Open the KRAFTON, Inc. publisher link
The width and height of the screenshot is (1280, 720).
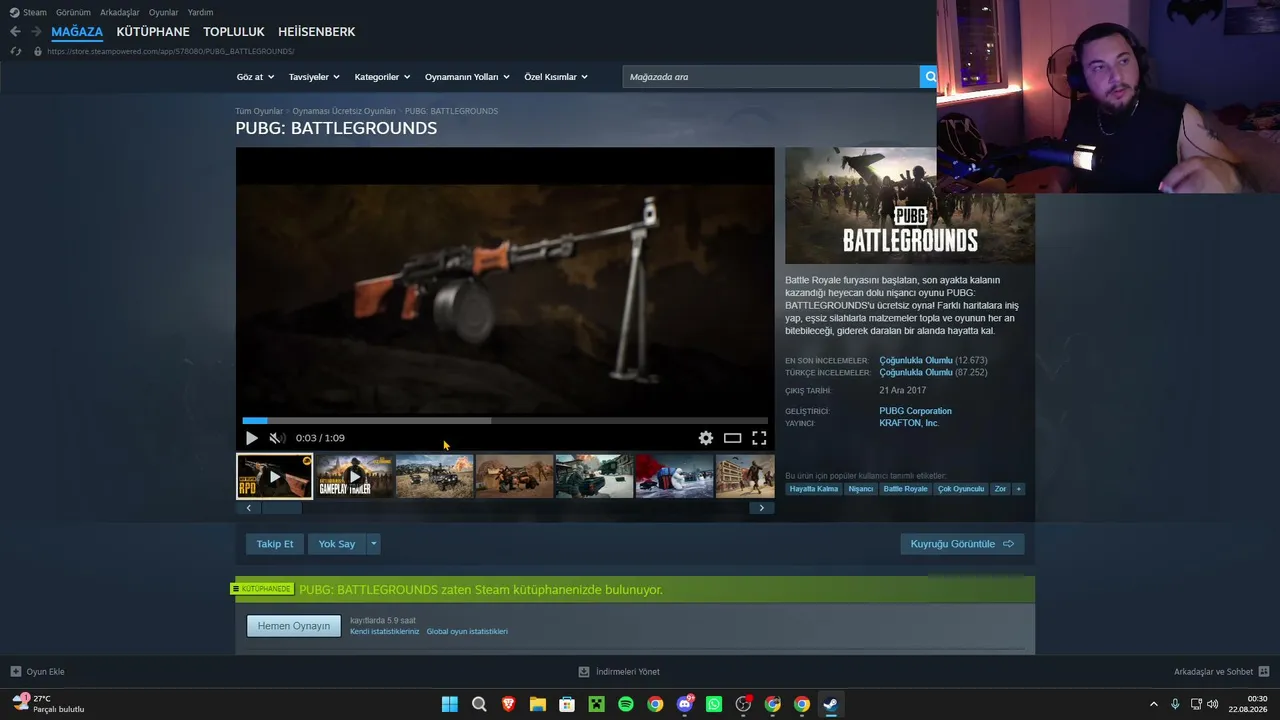909,423
